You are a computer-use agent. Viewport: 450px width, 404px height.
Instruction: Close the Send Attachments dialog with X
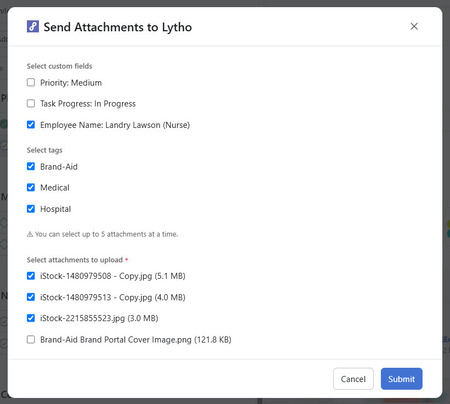(x=414, y=26)
